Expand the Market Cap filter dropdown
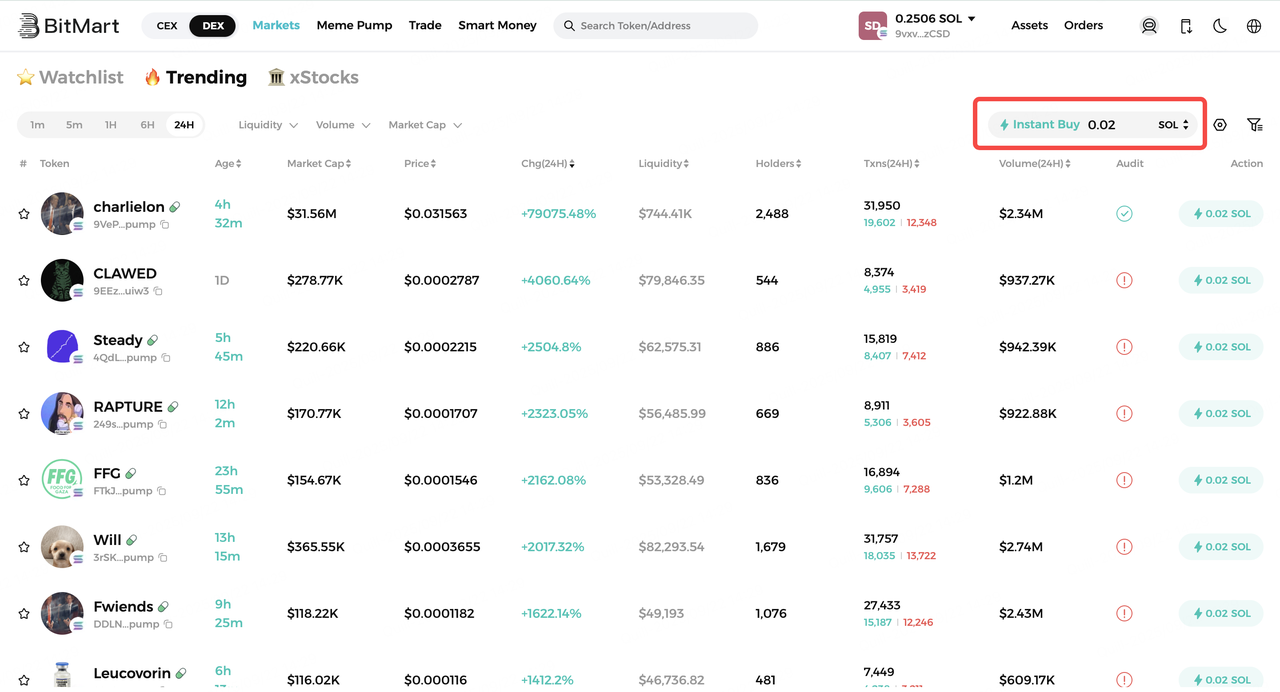Image resolution: width=1280 pixels, height=692 pixels. 425,125
